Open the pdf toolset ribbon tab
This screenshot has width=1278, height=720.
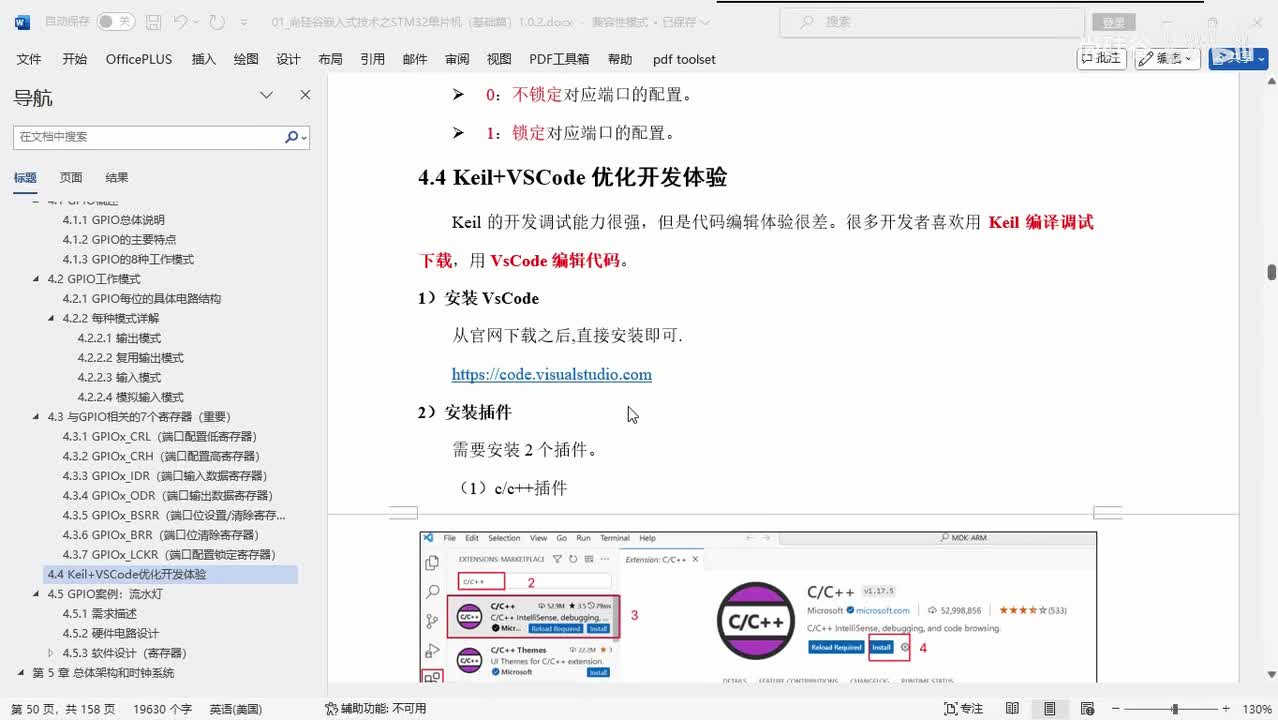[x=684, y=59]
